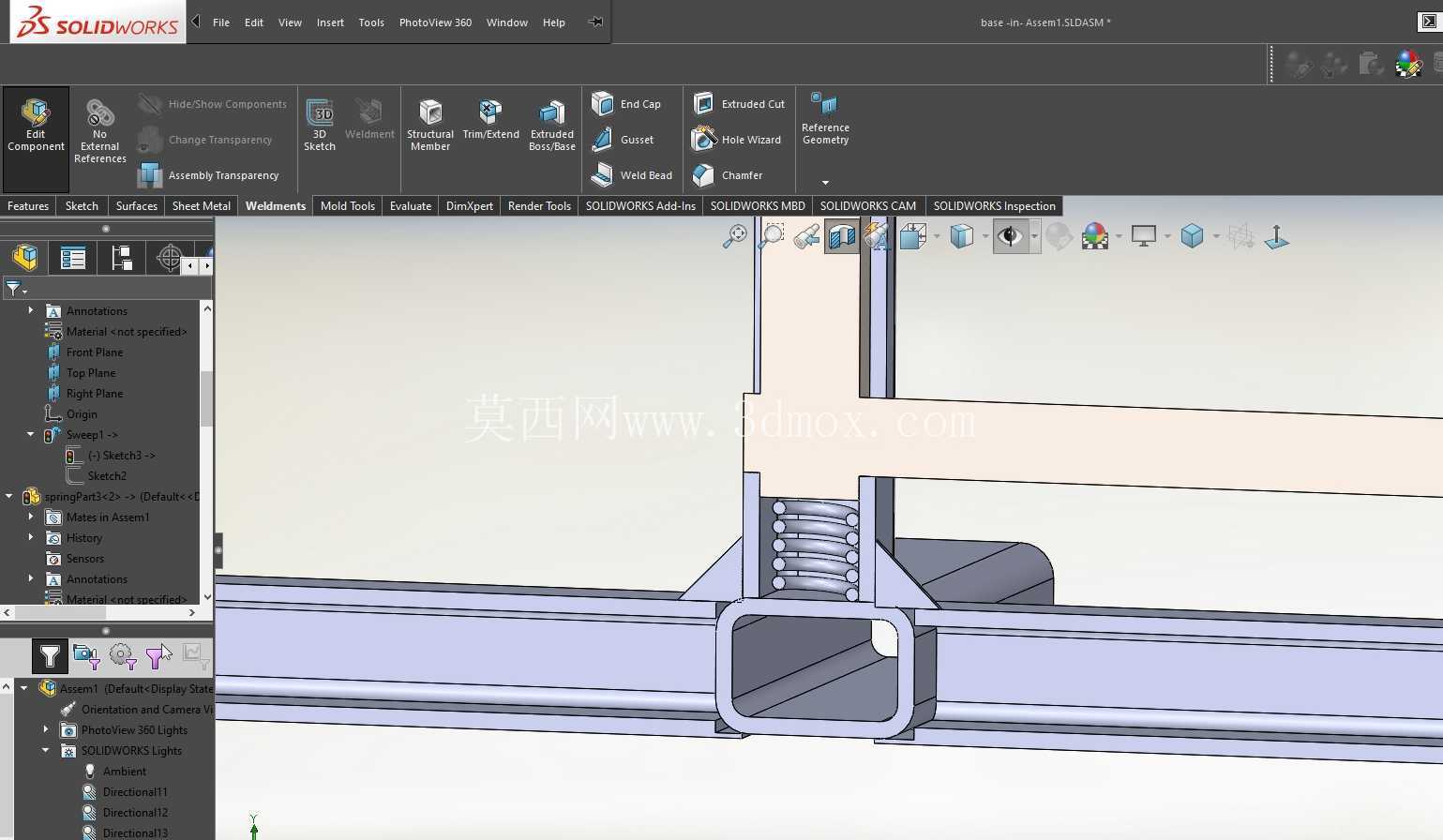Open the SOLIDWORKS Add-Ins tab
Viewport: 1443px width, 840px height.
[x=640, y=206]
